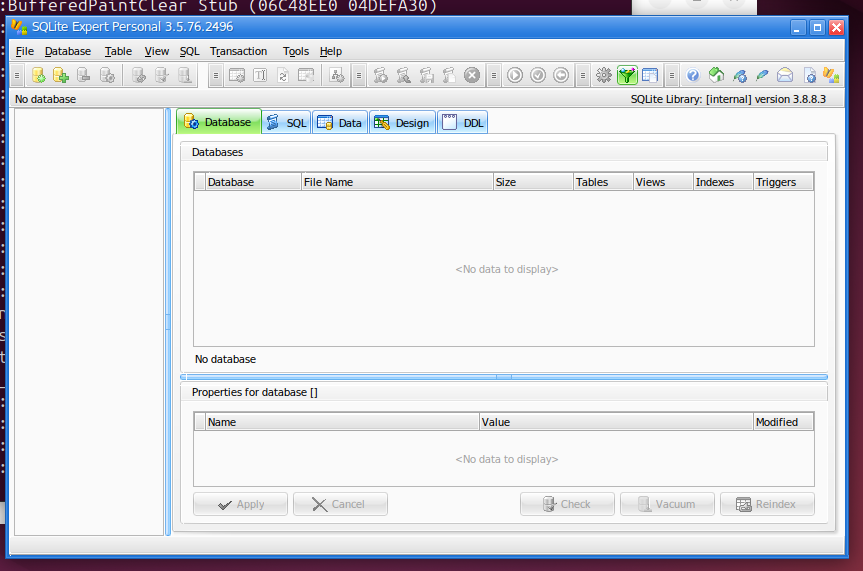Open the SQL menu

coord(189,51)
